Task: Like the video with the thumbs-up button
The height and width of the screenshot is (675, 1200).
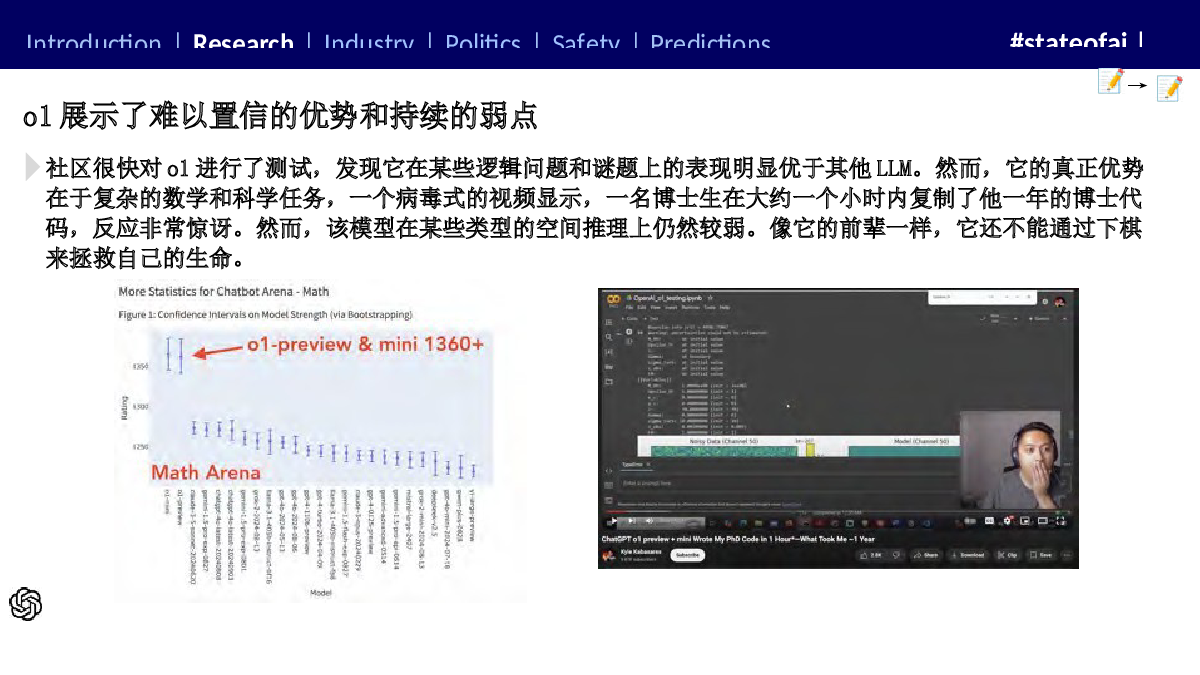Action: [x=873, y=555]
